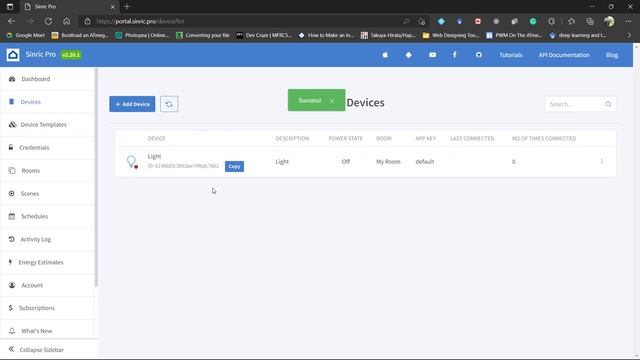Expand the bookmarks overflow chevron
Image resolution: width=640 pixels, height=360 pixels.
(629, 36)
